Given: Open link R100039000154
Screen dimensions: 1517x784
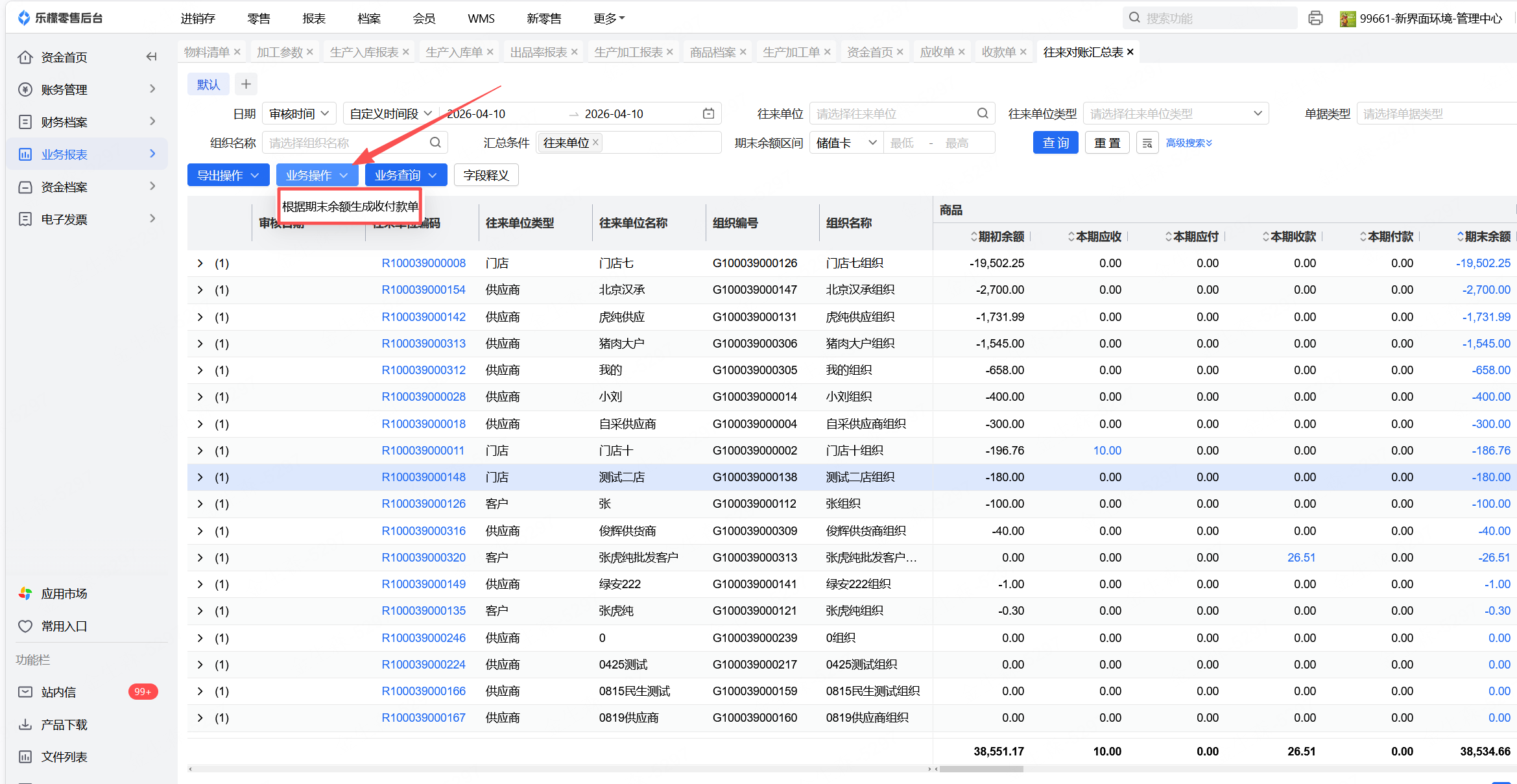Looking at the screenshot, I should 423,290.
